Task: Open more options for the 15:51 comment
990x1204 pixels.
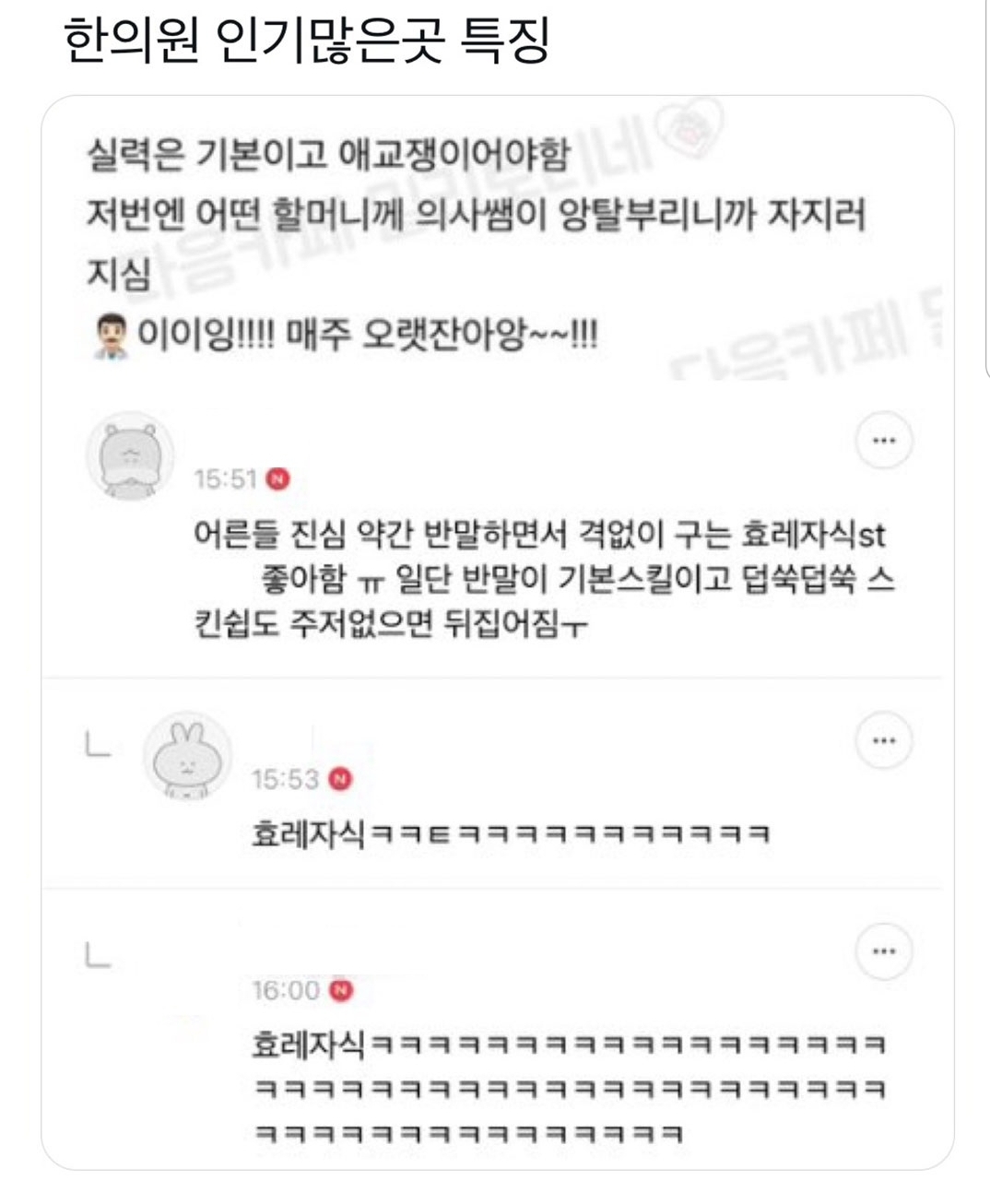Action: (884, 441)
